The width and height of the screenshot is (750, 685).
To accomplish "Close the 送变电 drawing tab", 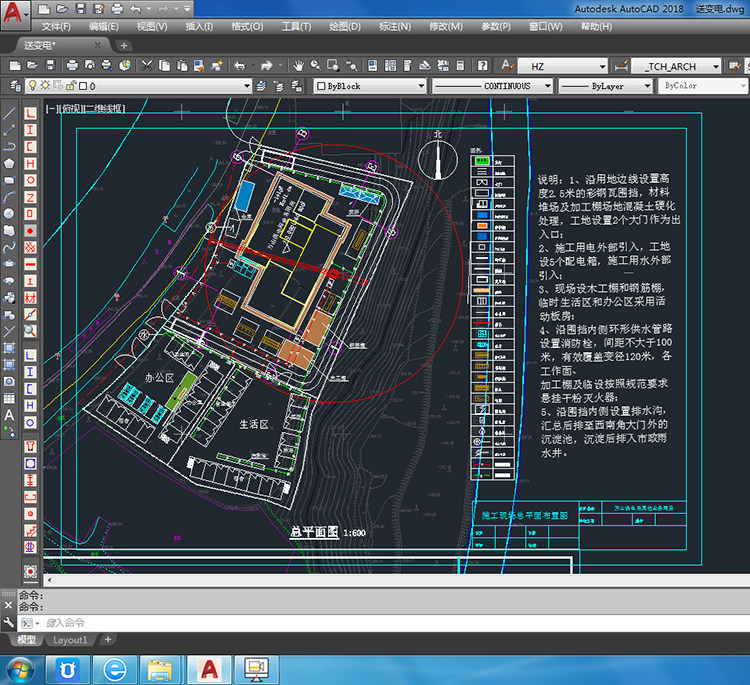I will [x=98, y=45].
